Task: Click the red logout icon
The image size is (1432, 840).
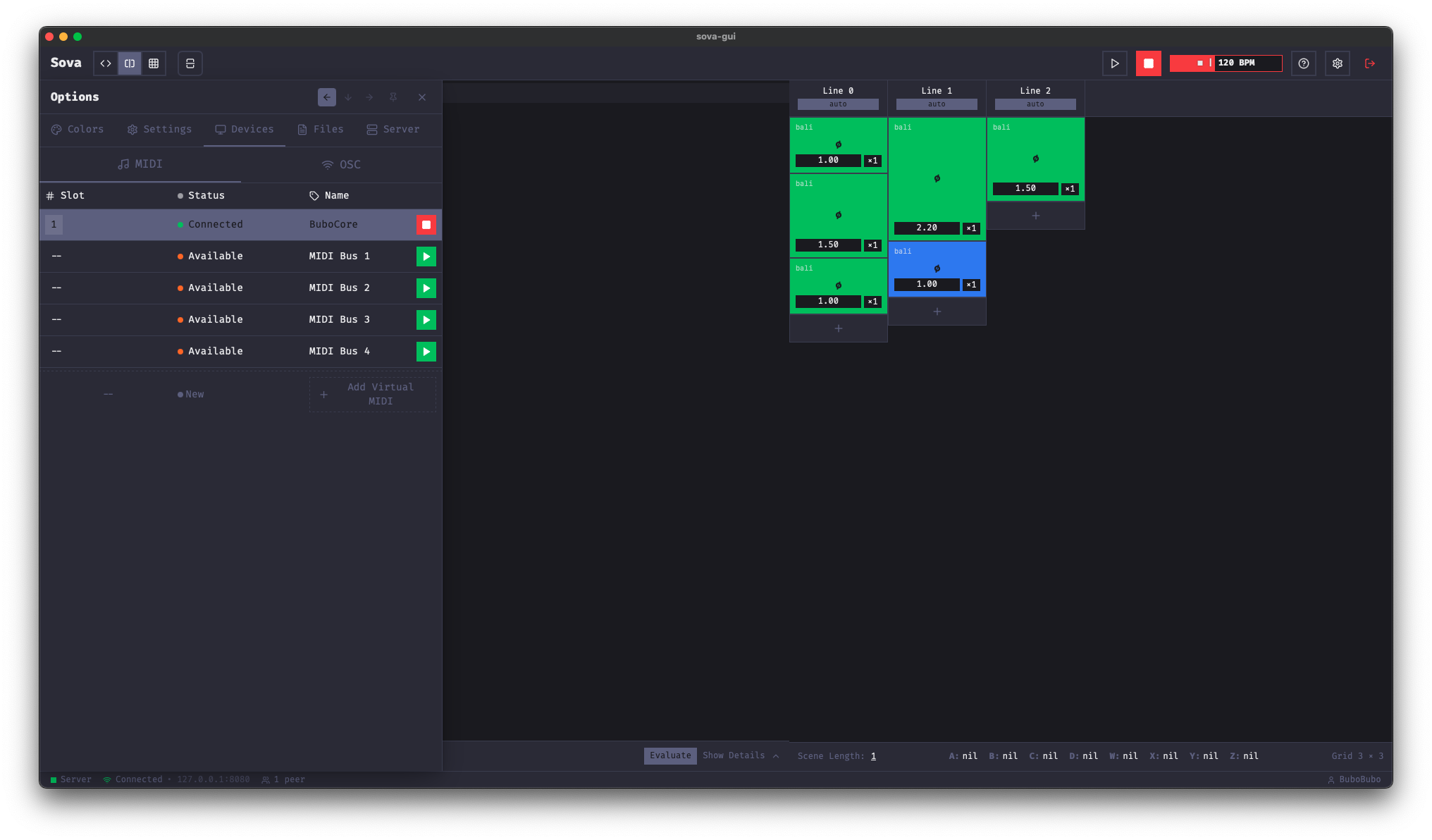Action: pyautogui.click(x=1370, y=63)
